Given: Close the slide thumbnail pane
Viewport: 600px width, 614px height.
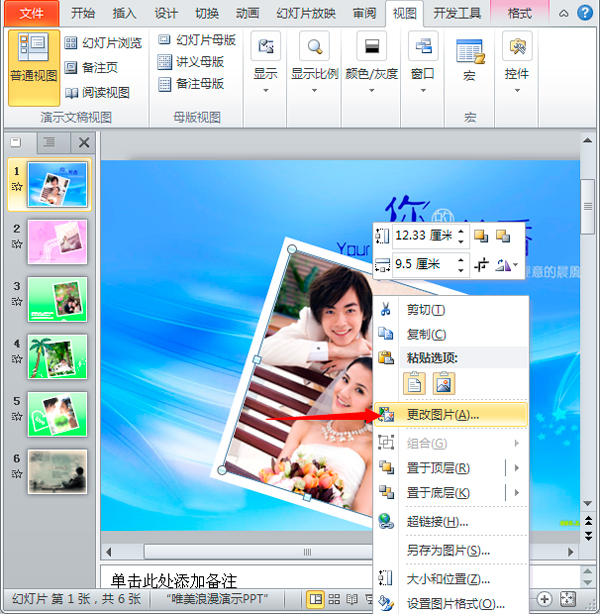Looking at the screenshot, I should click(x=84, y=142).
